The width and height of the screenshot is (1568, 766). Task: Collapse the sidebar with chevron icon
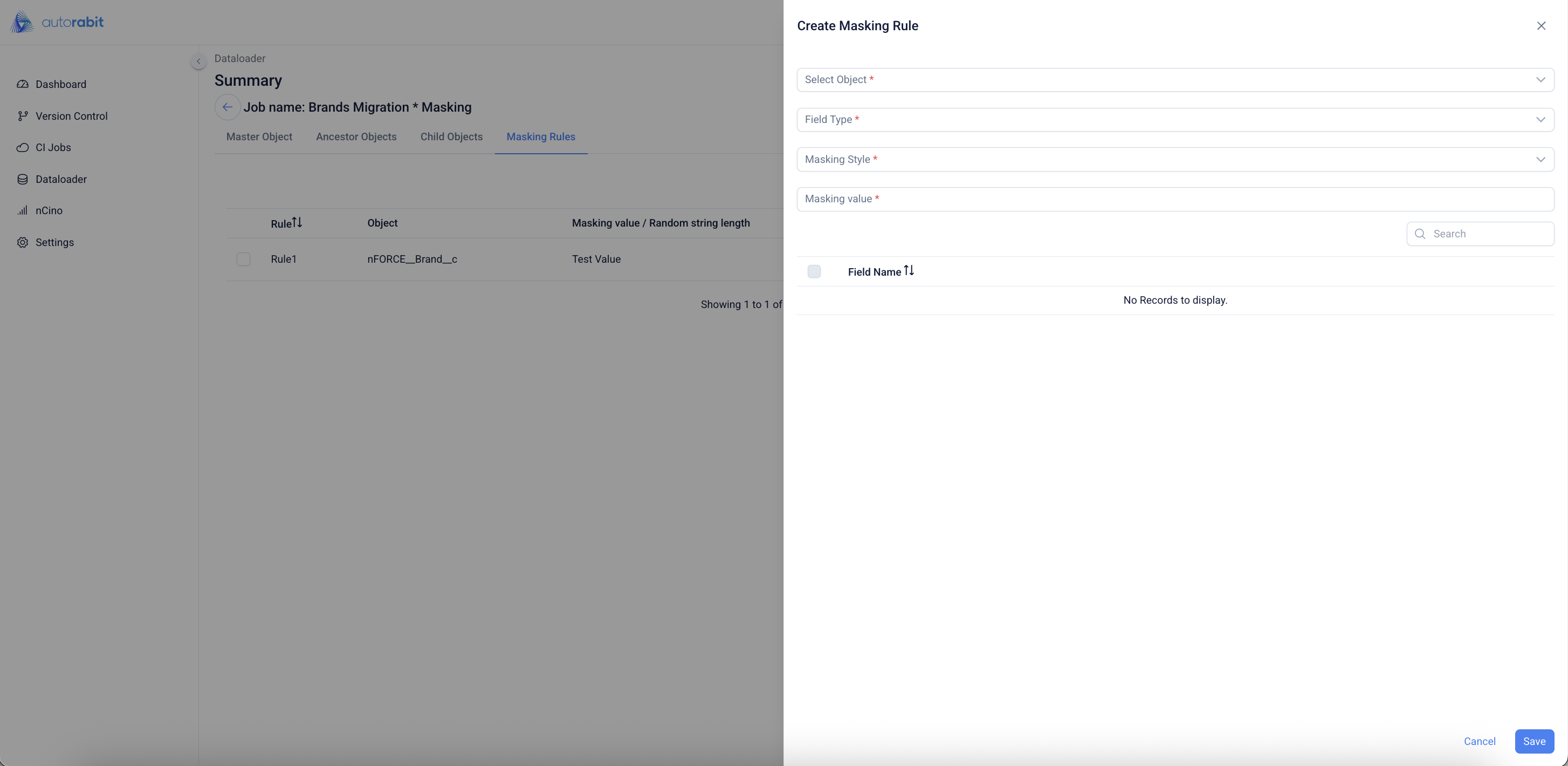click(198, 61)
